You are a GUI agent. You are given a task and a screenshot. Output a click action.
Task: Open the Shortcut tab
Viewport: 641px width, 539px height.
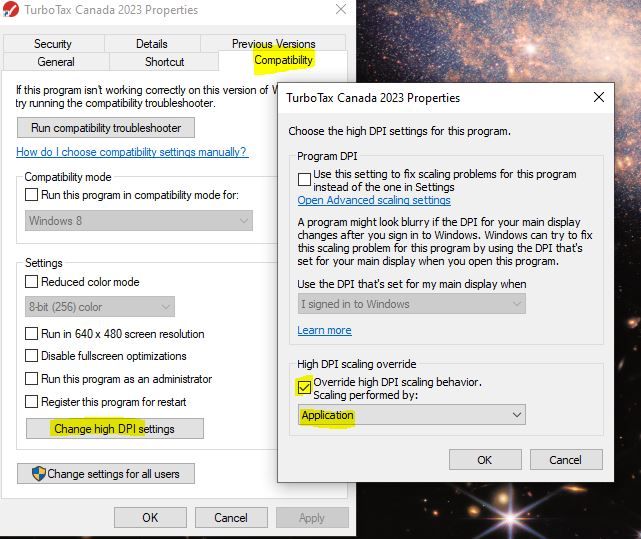[164, 62]
